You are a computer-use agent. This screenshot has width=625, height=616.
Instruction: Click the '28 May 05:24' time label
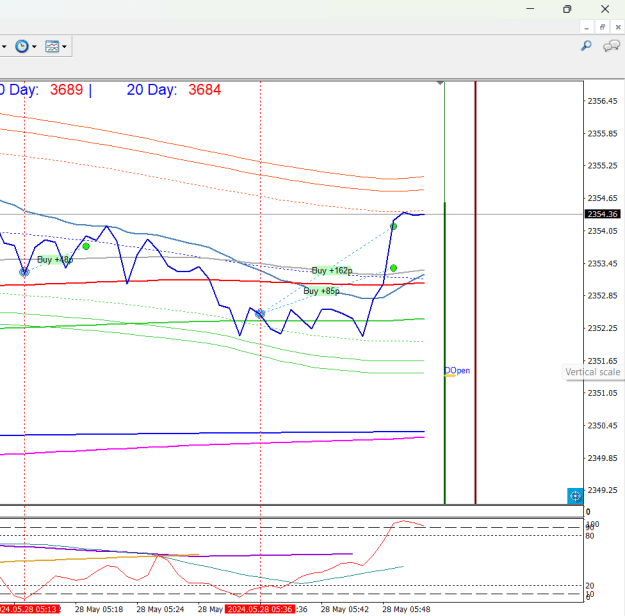160,609
